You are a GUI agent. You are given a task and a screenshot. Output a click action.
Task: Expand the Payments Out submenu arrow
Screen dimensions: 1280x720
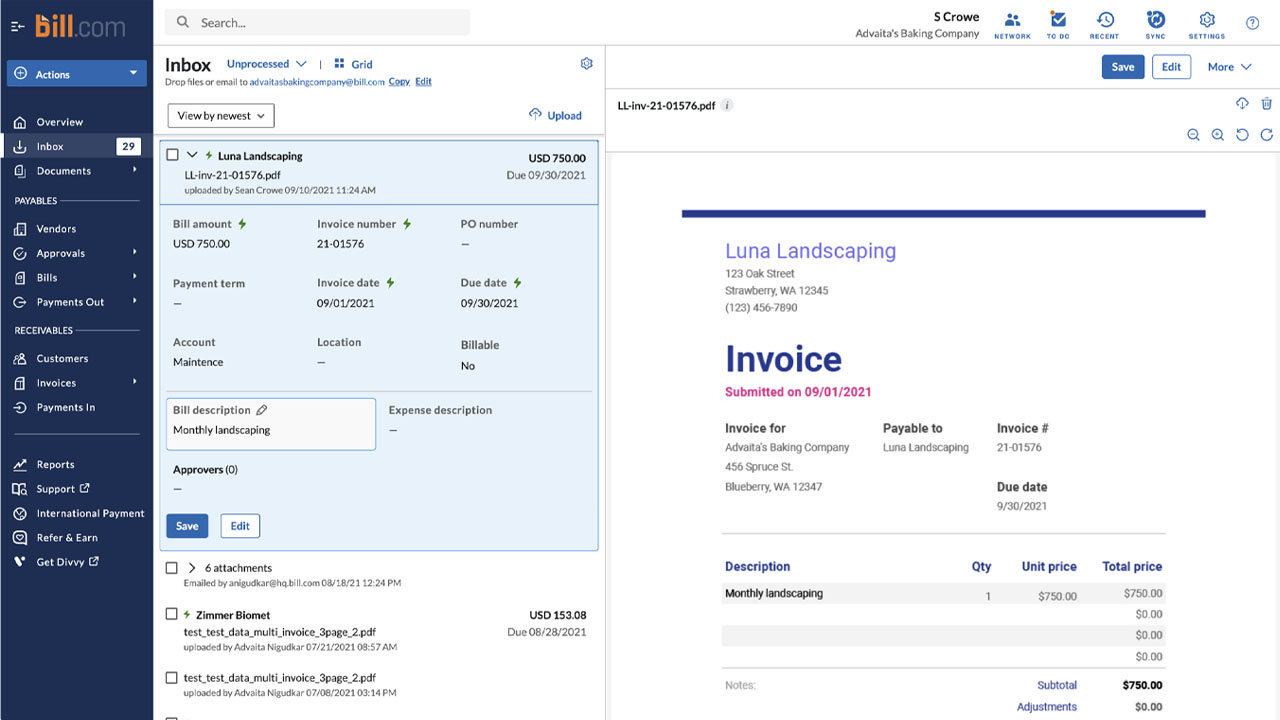coord(135,301)
